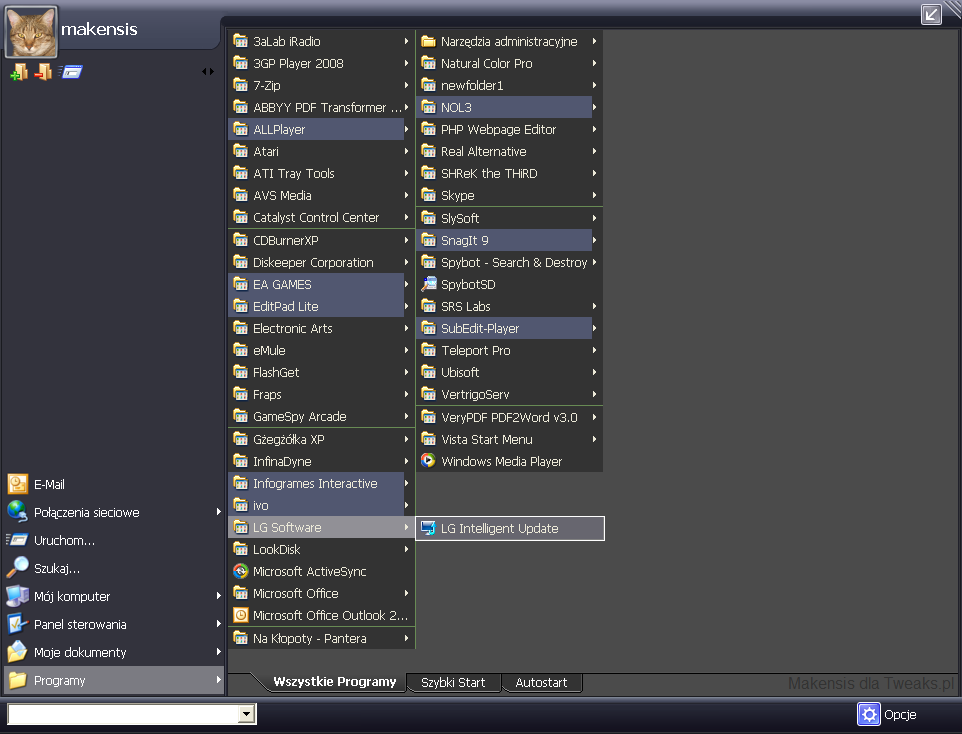Click the Windows Media Player icon

click(x=428, y=461)
